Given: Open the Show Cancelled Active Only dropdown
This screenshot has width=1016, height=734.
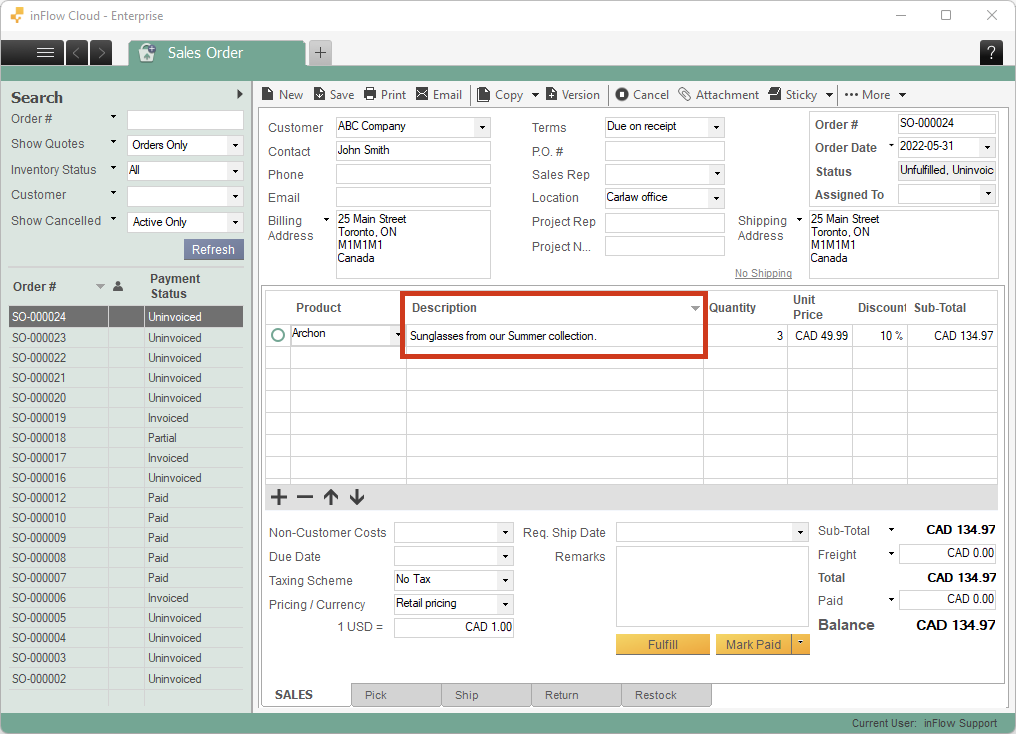Looking at the screenshot, I should [235, 223].
